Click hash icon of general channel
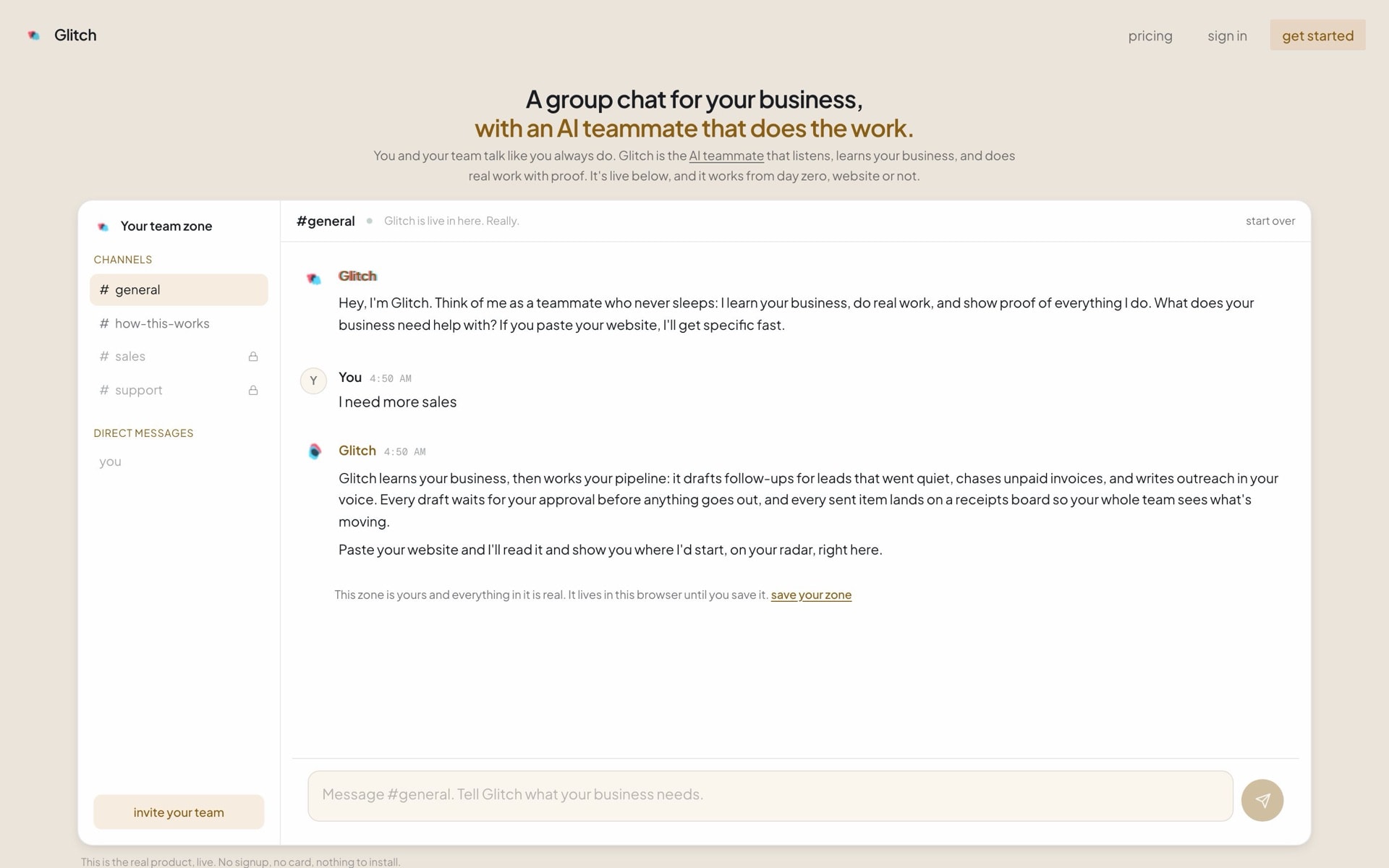The width and height of the screenshot is (1389, 868). coord(104,289)
